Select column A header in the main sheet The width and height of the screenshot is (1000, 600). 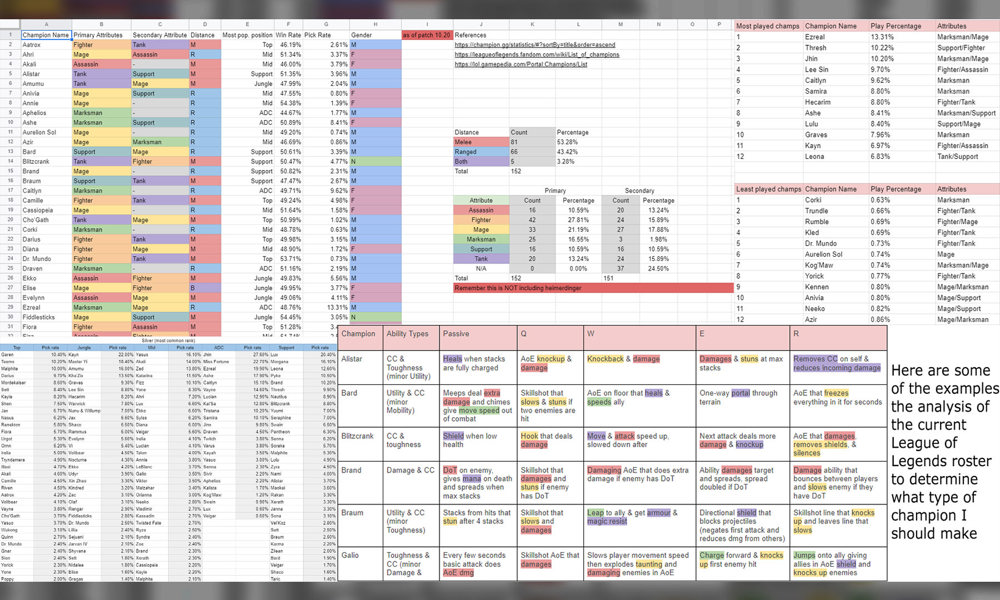[x=46, y=24]
